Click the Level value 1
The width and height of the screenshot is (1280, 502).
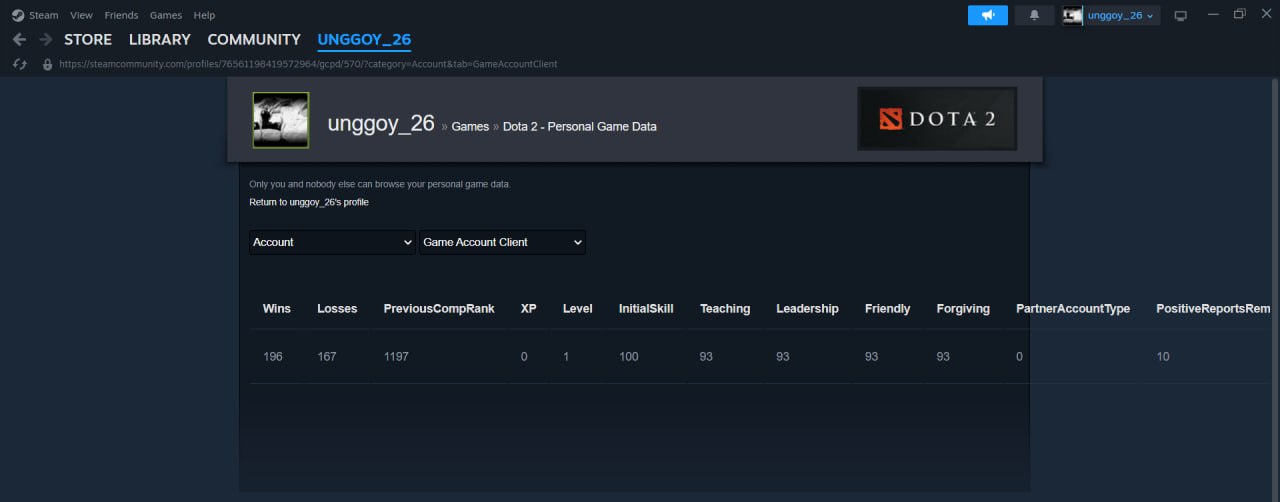566,357
